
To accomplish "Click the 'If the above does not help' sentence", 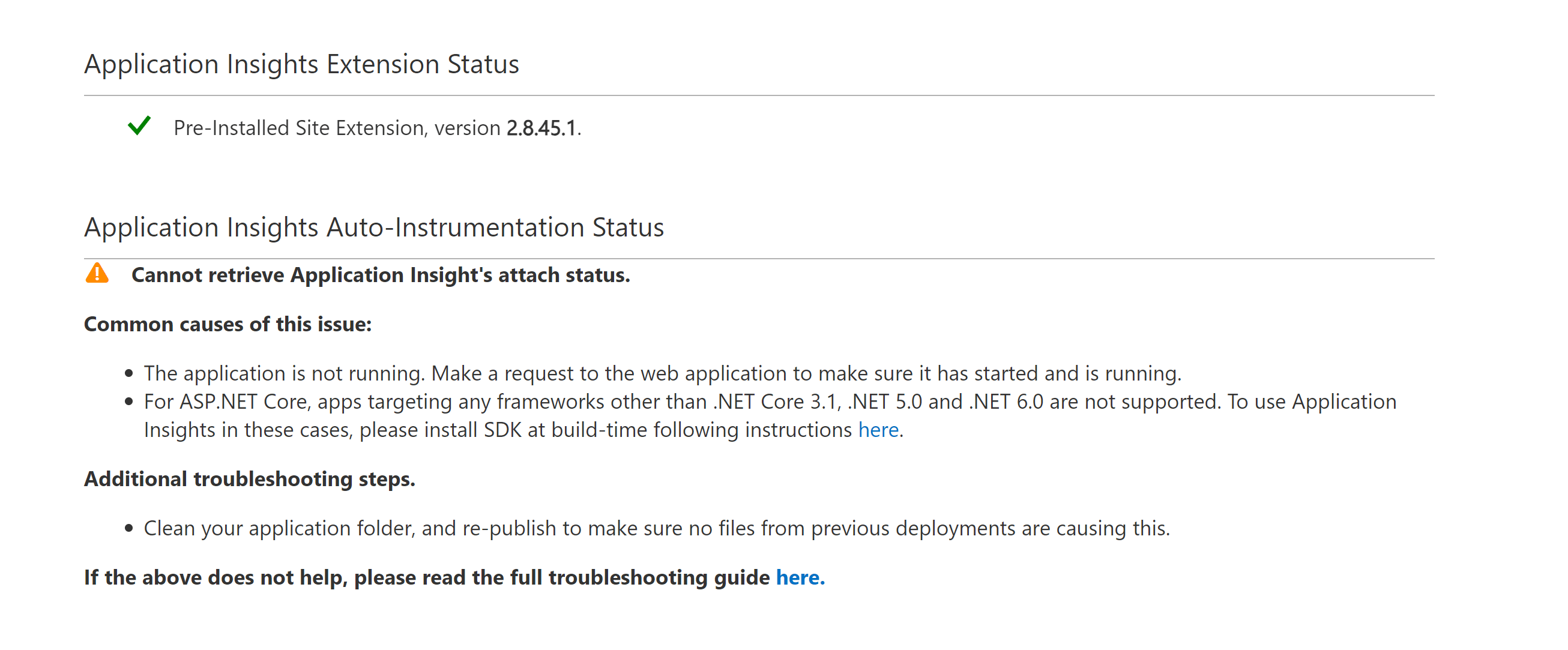I will point(454,577).
